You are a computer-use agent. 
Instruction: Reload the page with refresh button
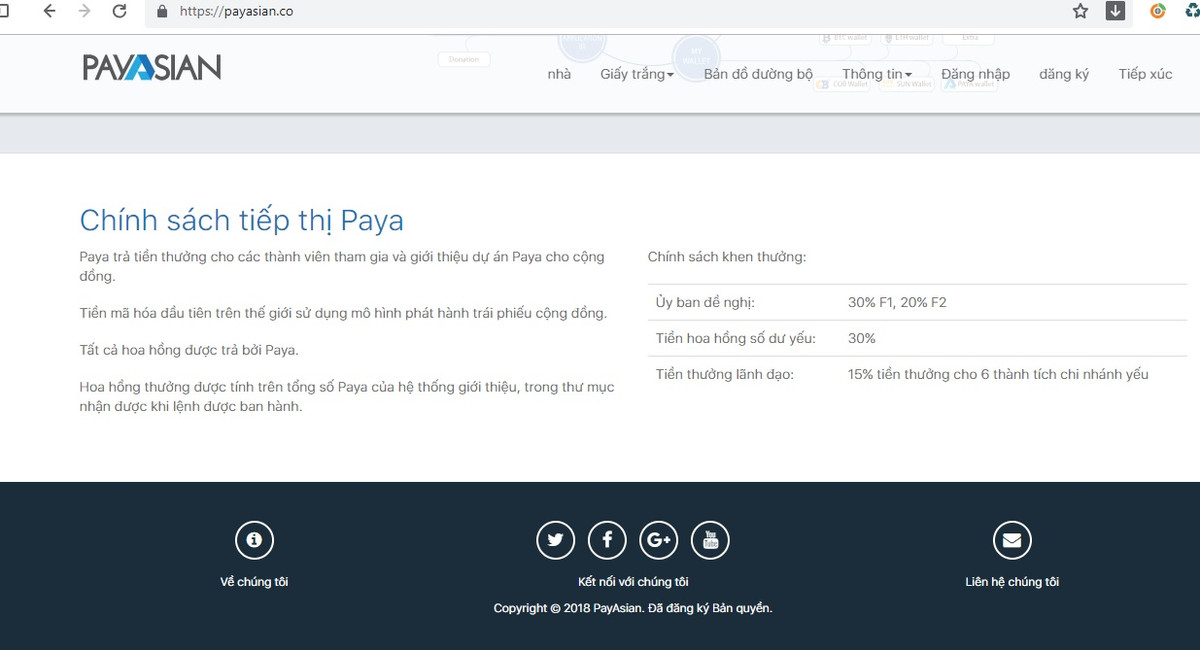119,12
